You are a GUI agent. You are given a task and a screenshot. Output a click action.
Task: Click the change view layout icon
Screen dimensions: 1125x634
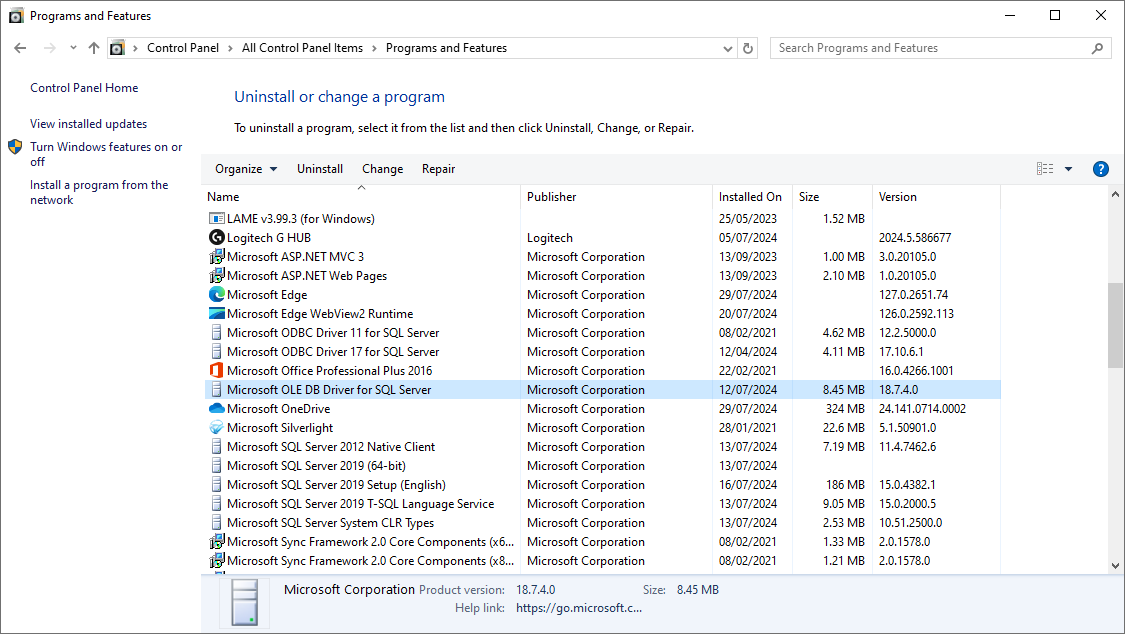pyautogui.click(x=1045, y=169)
